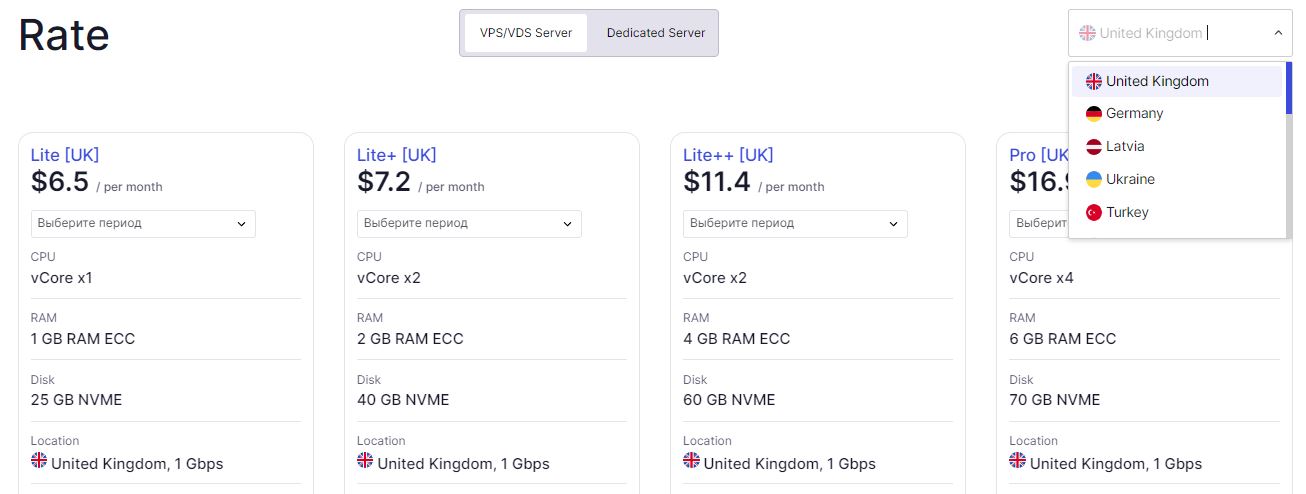Click UK flag in Lite+ plan location
Image resolution: width=1306 pixels, height=494 pixels.
(x=365, y=460)
